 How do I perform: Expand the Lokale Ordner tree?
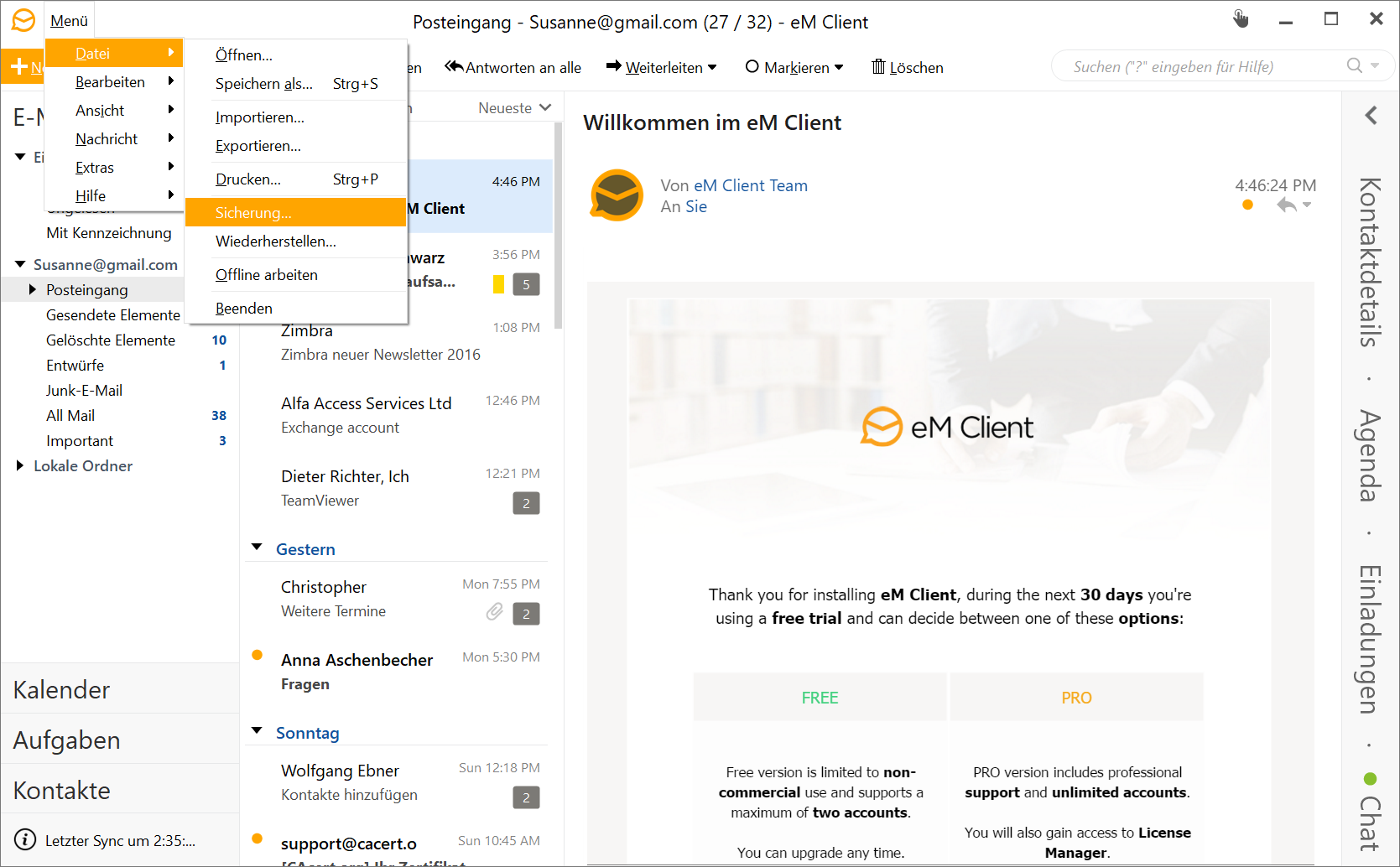click(x=20, y=465)
